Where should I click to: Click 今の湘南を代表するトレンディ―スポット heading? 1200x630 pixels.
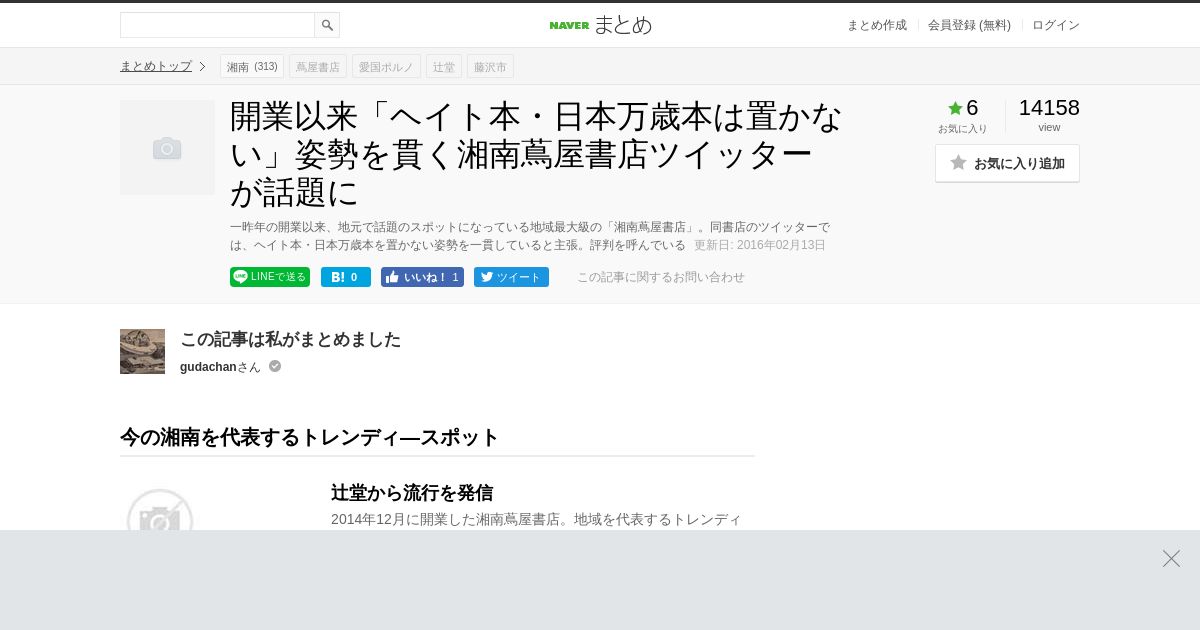pos(310,437)
